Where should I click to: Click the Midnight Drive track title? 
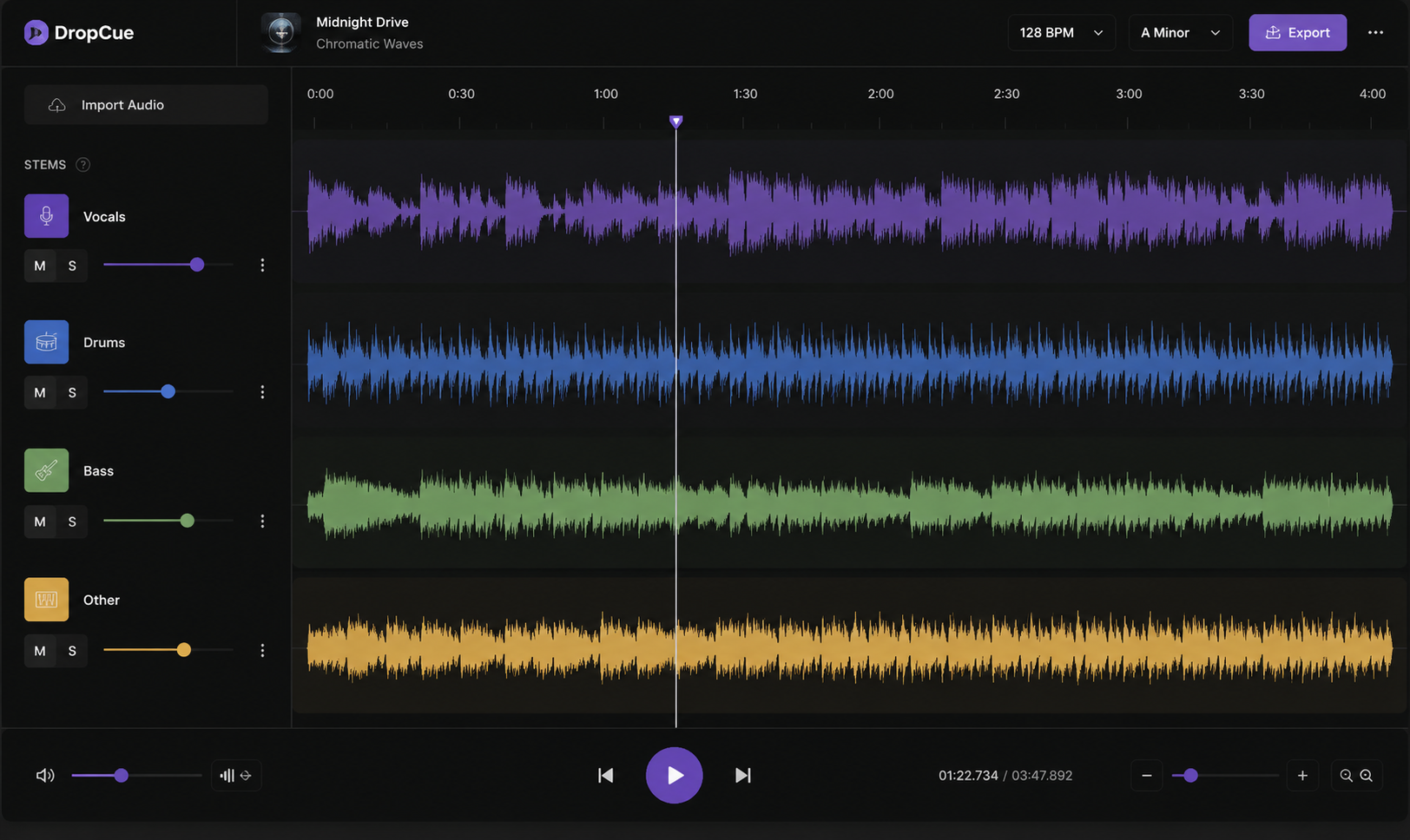[362, 23]
